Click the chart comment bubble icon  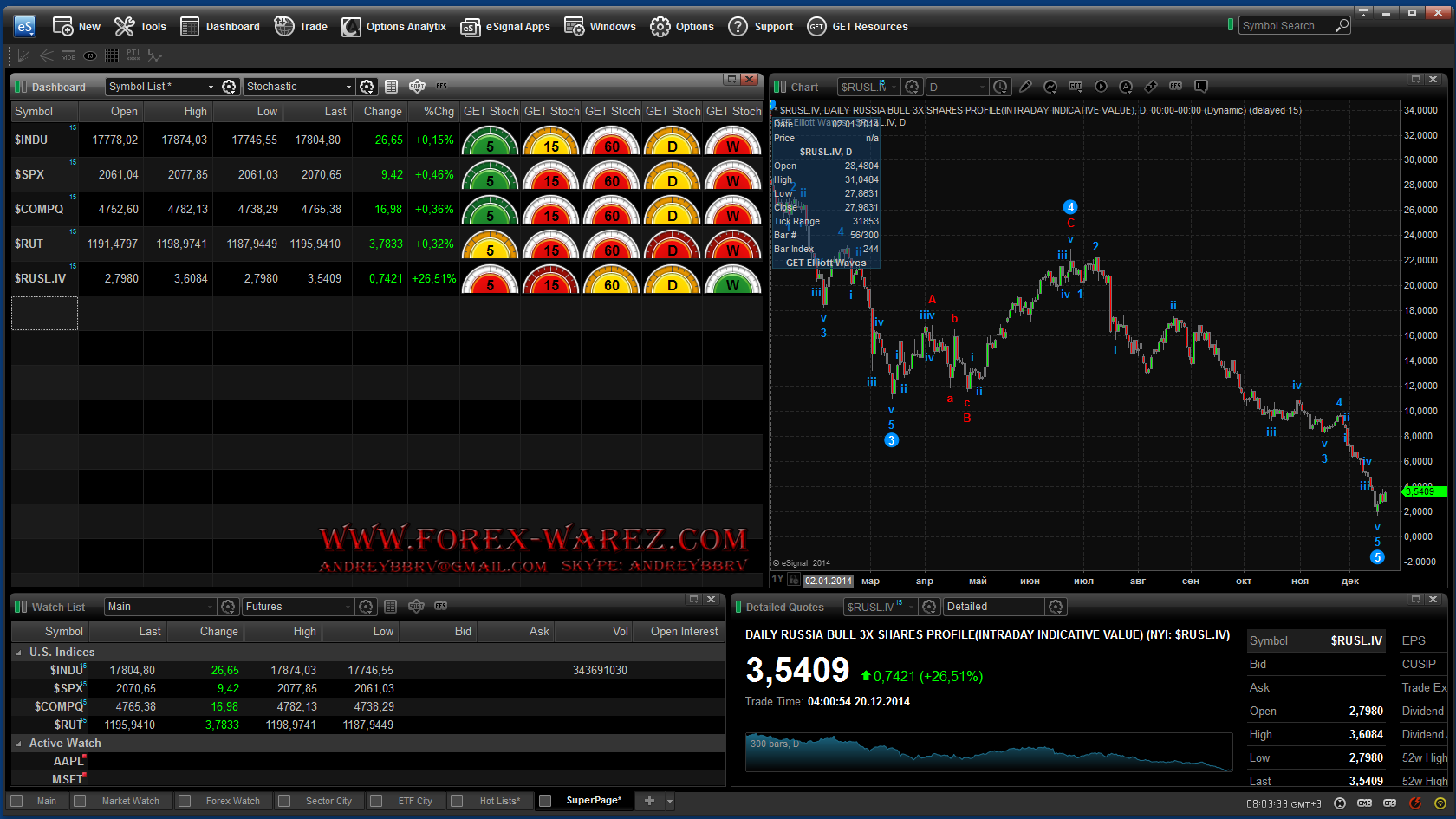pos(1200,87)
